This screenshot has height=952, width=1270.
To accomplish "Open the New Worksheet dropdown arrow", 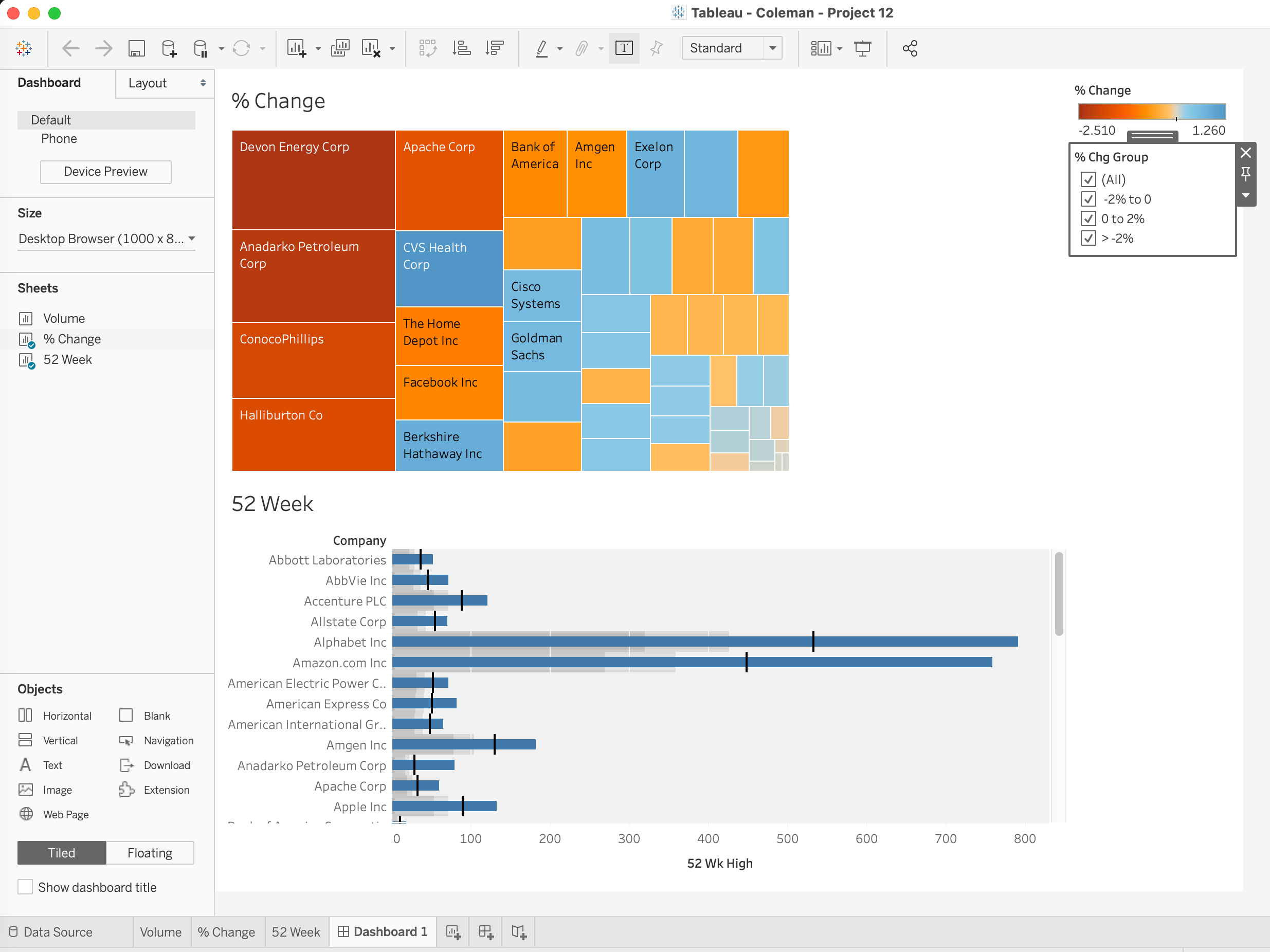I will pyautogui.click(x=318, y=49).
